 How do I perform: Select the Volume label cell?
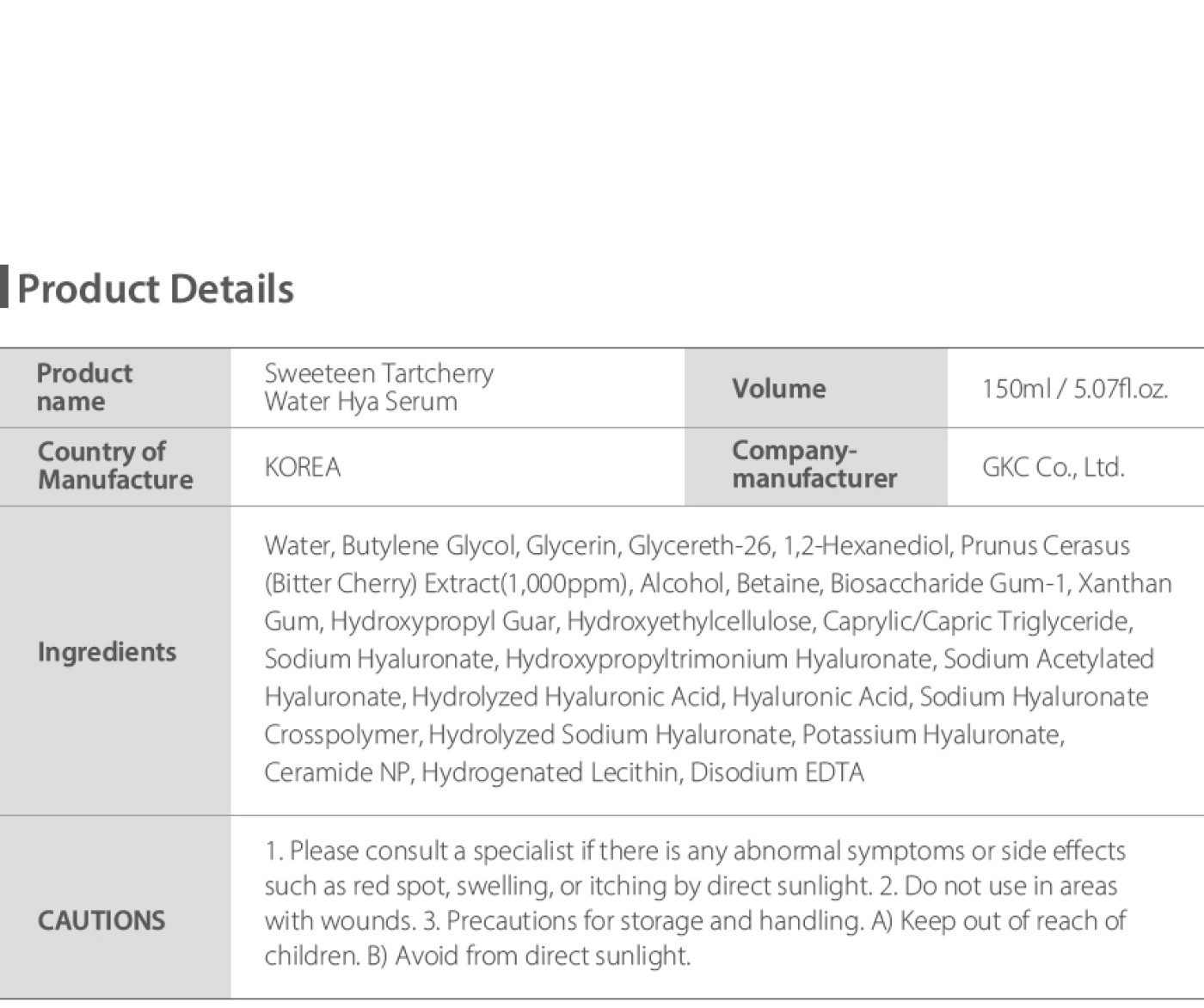coord(815,388)
